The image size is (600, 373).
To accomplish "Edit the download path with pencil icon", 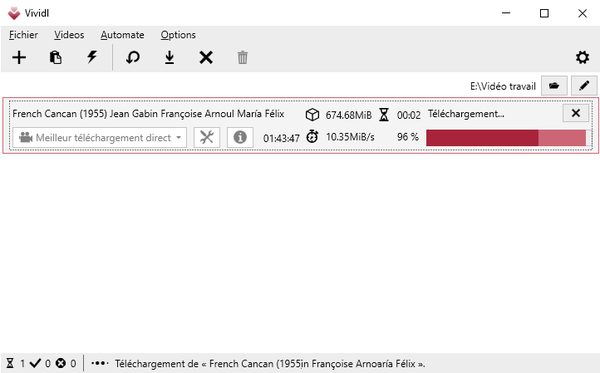I will point(584,85).
